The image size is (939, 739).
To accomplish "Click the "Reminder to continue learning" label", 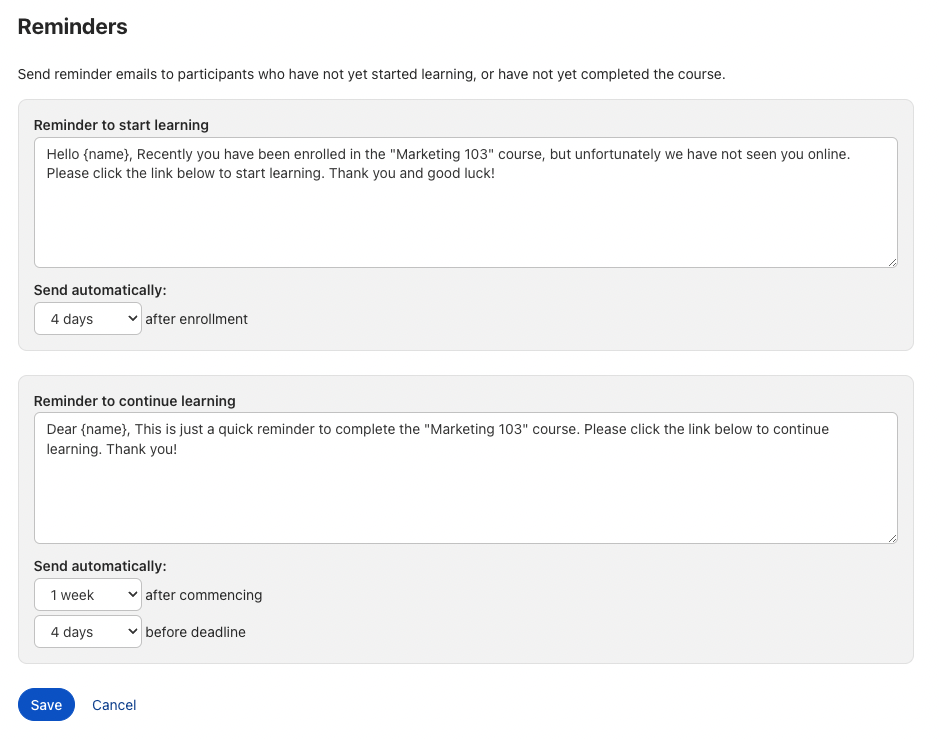I will pyautogui.click(x=134, y=401).
